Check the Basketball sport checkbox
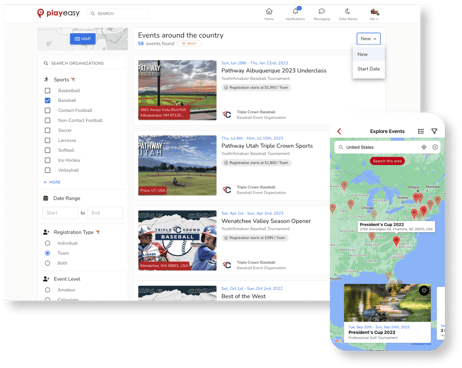 (x=48, y=90)
